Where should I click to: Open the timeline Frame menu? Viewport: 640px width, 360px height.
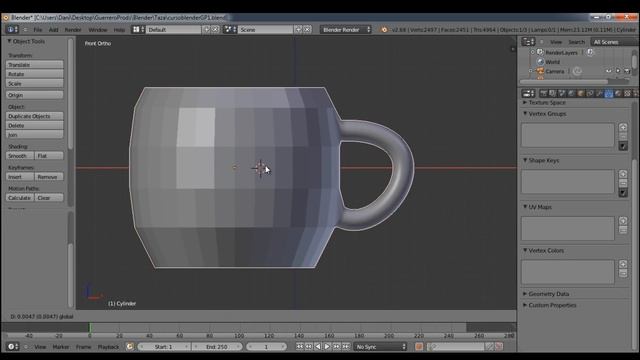83,347
